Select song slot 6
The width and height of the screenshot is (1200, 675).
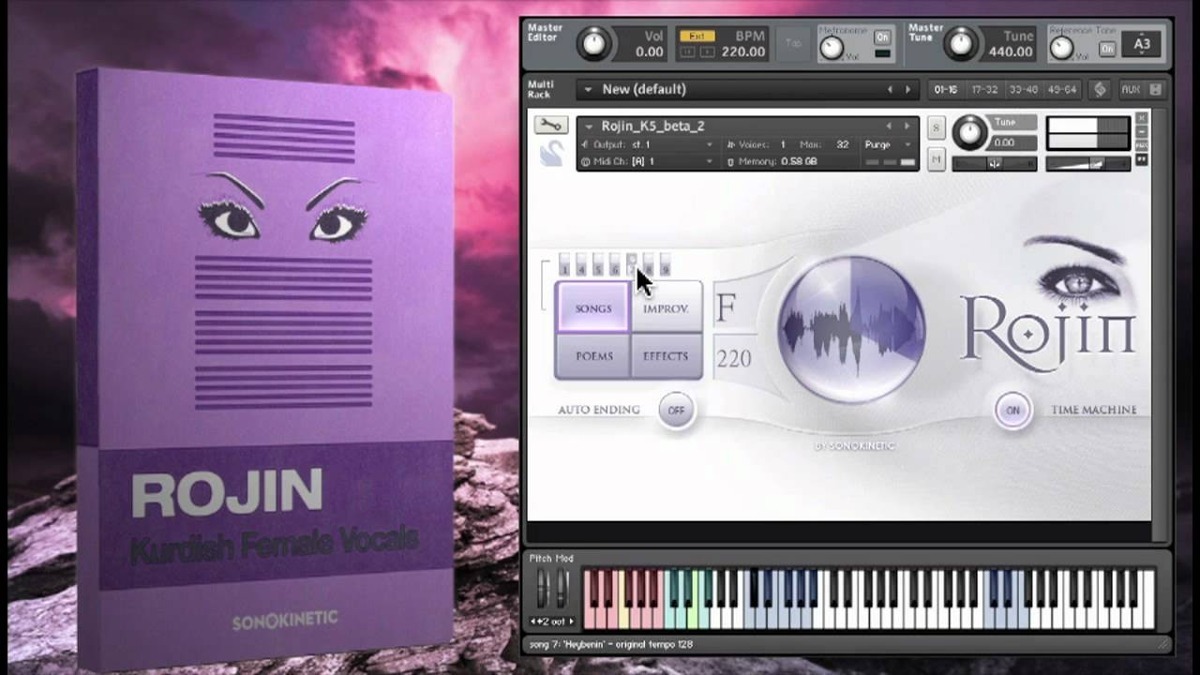pos(615,266)
